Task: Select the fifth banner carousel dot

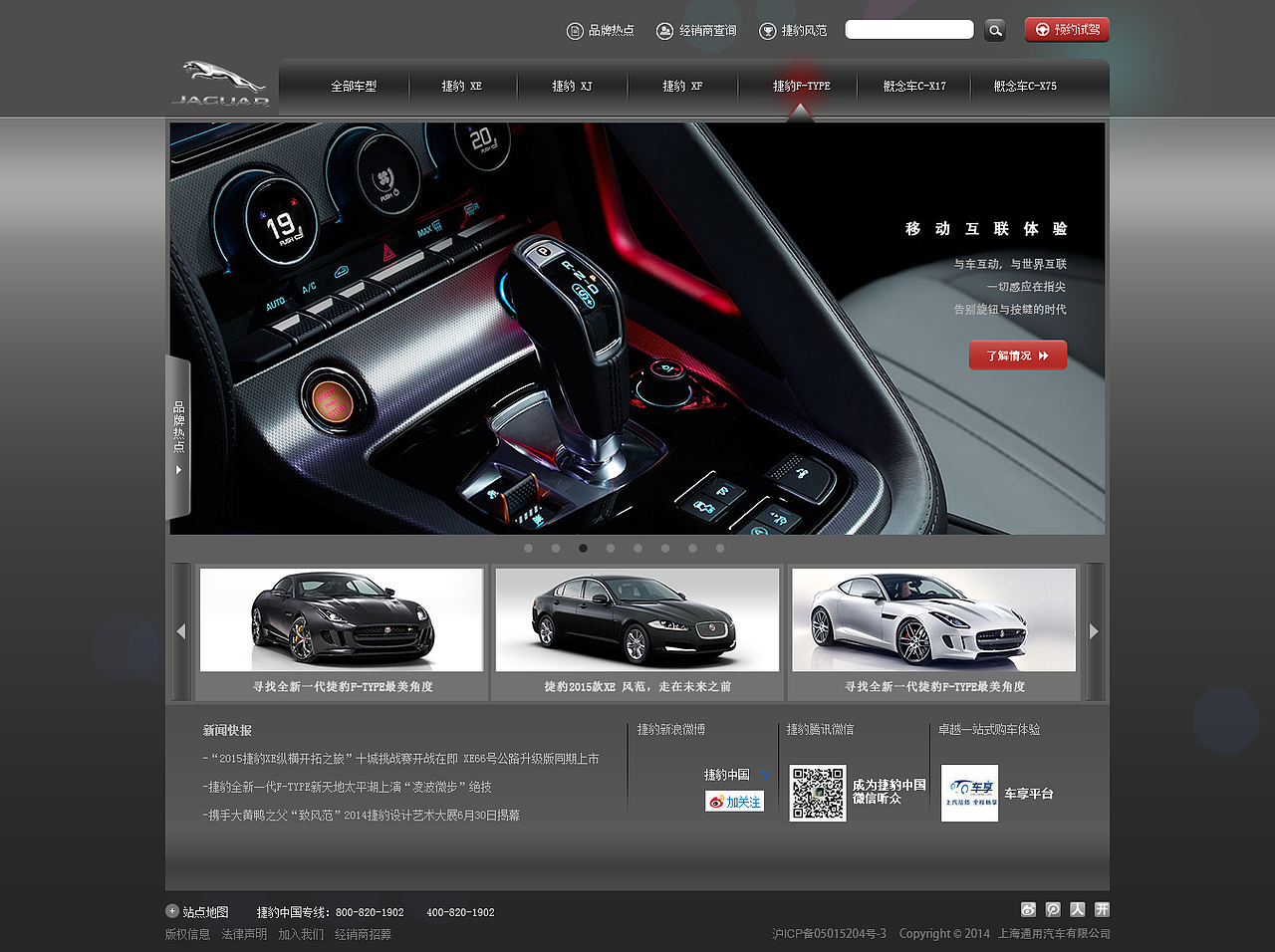Action: [637, 548]
